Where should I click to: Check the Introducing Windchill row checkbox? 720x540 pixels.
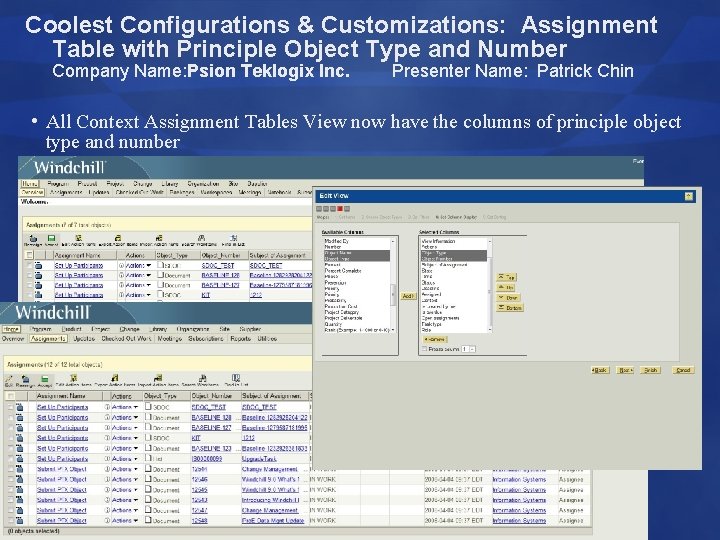(11, 500)
